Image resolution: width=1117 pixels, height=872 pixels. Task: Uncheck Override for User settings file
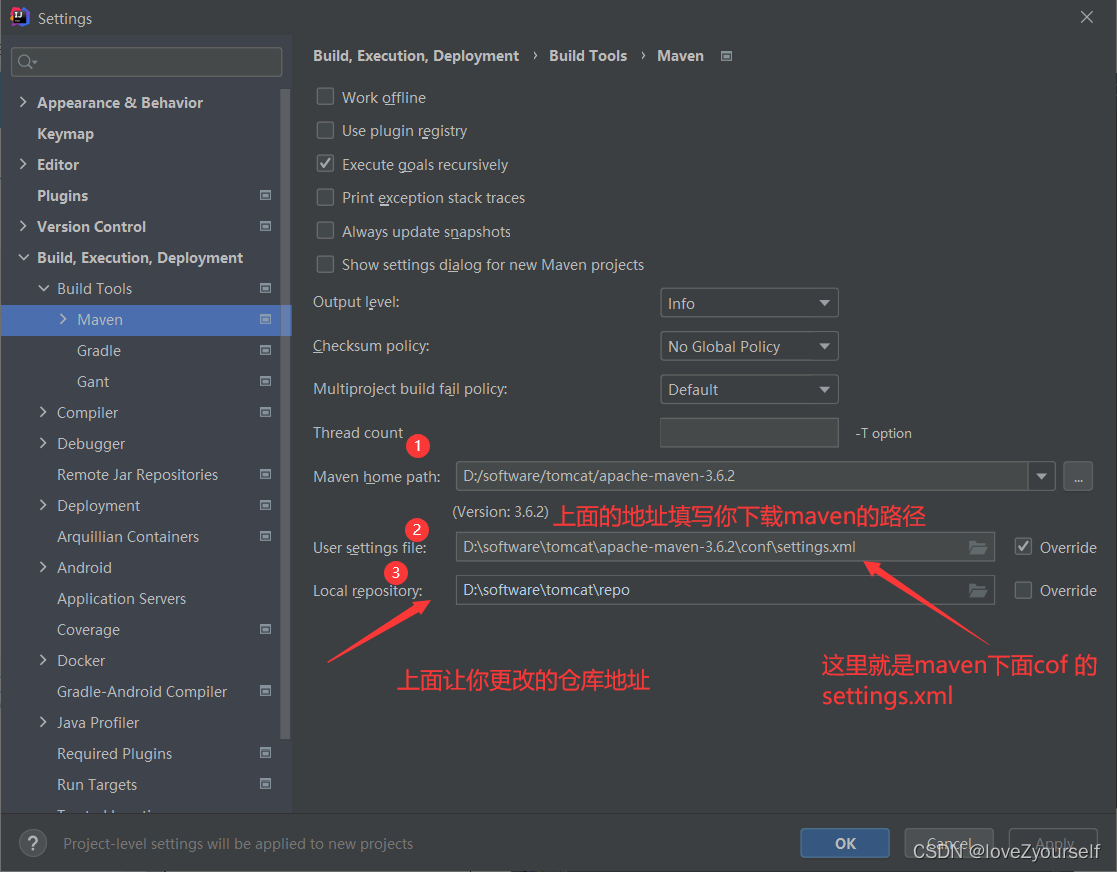click(x=1024, y=547)
